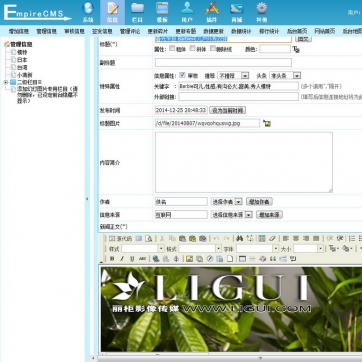Open the 格式 format dropdown in editor
The width and height of the screenshot is (362, 362).
pos(200,249)
